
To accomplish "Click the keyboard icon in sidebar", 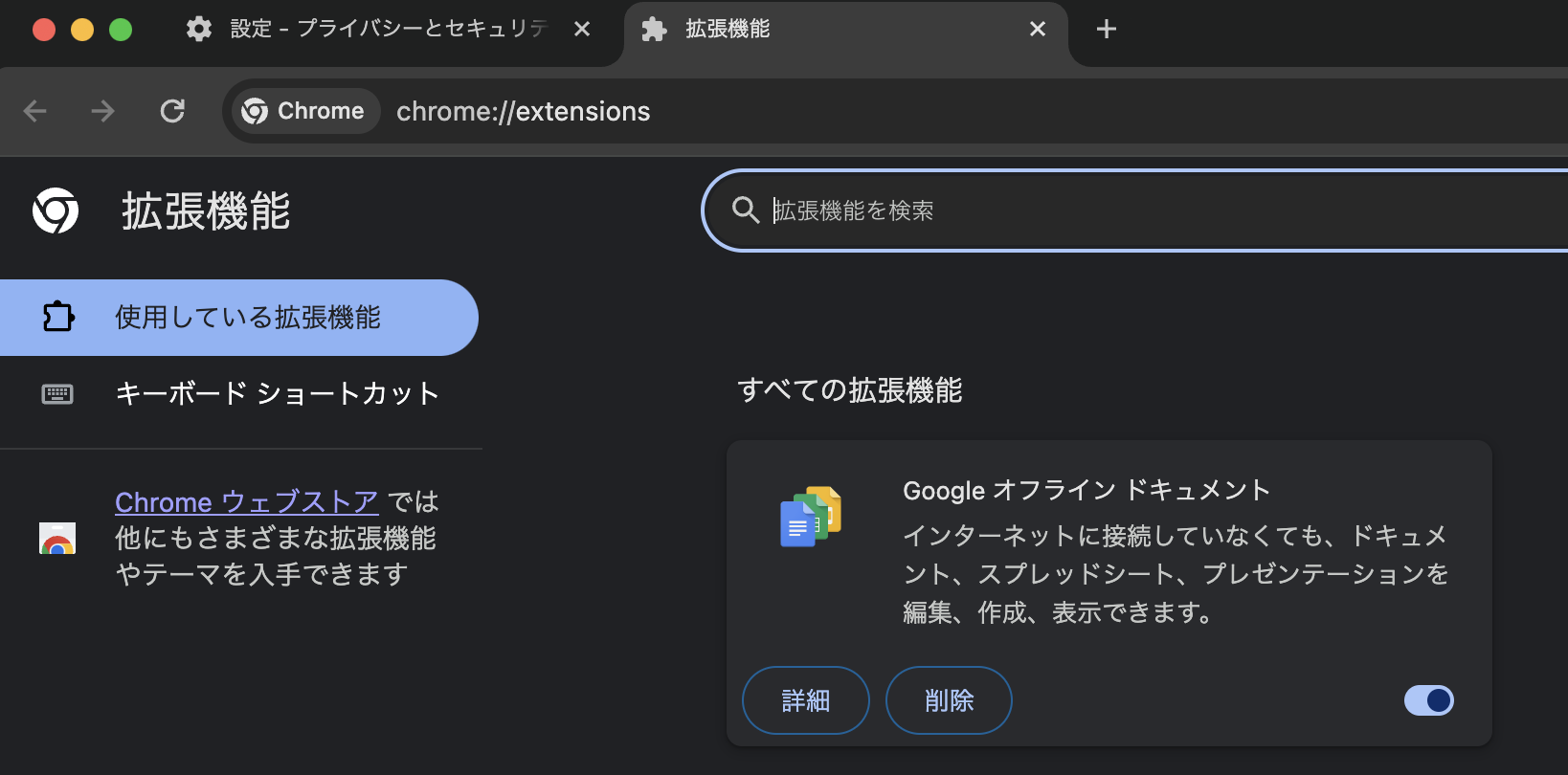I will (57, 394).
